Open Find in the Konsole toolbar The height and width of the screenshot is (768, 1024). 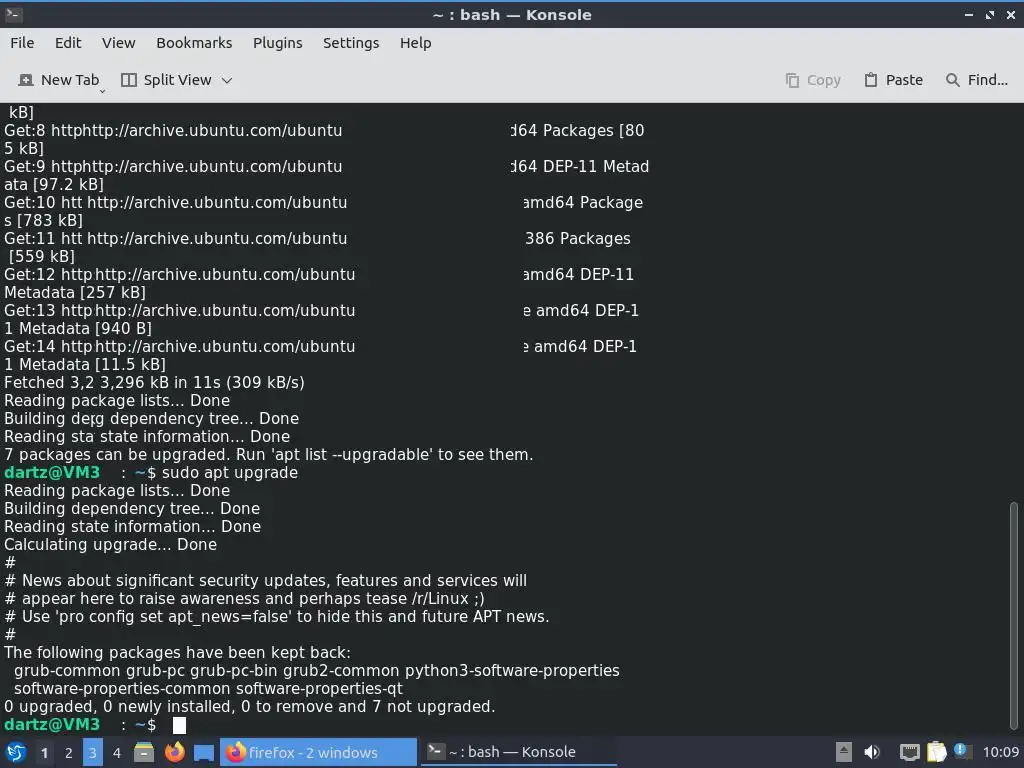click(977, 80)
